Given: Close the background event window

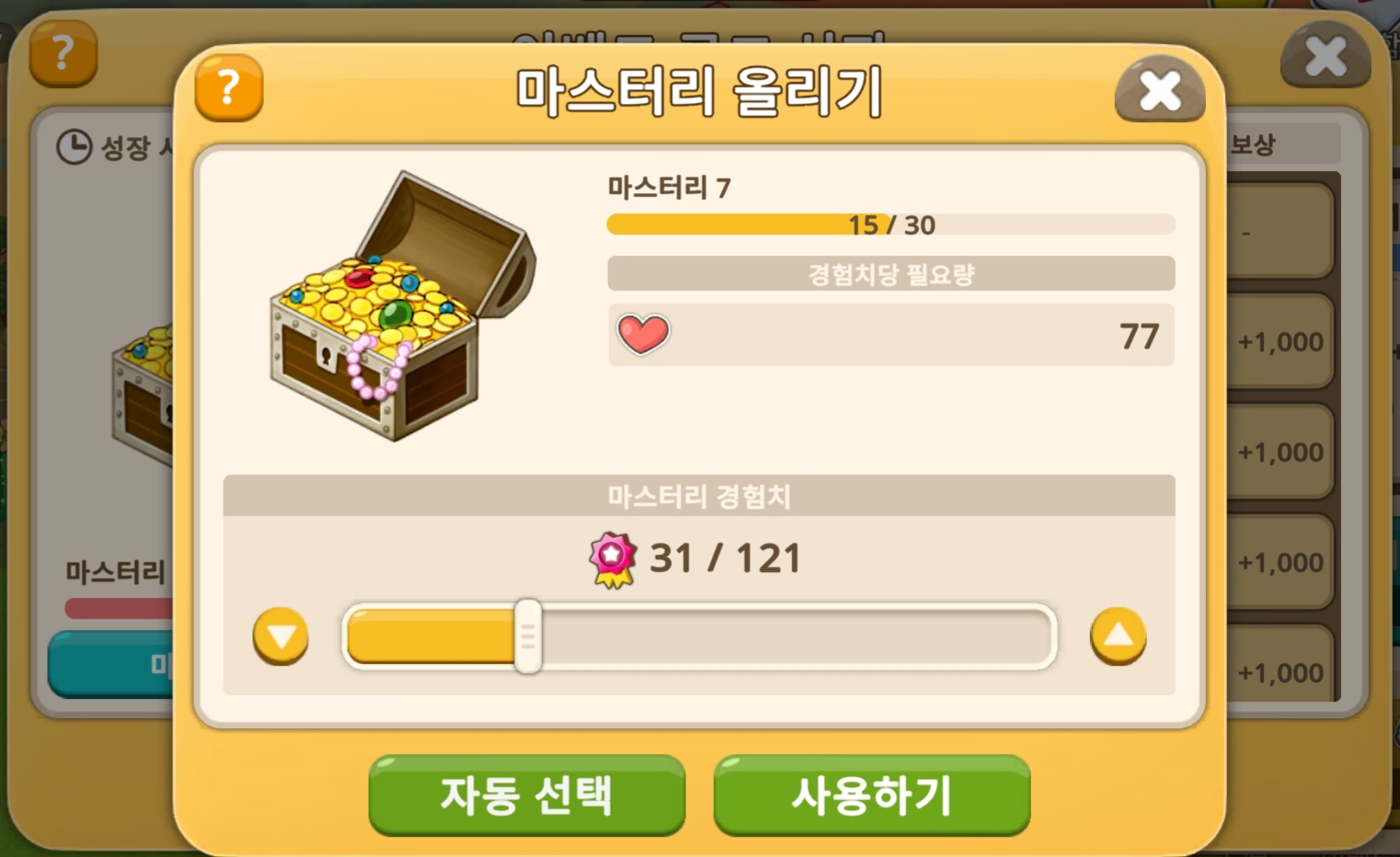Looking at the screenshot, I should (1325, 56).
